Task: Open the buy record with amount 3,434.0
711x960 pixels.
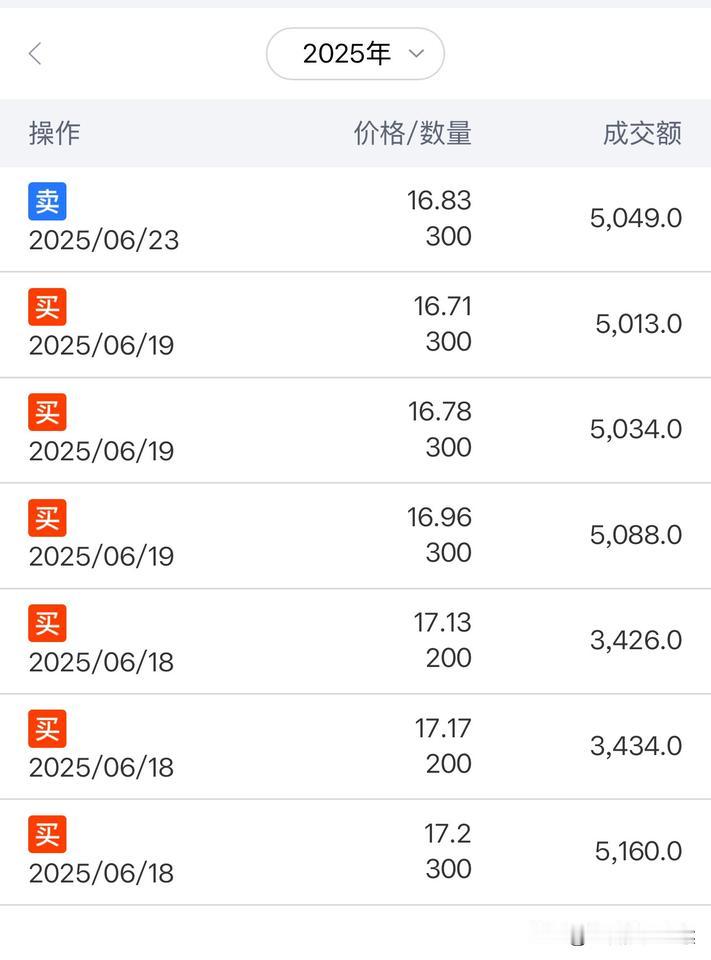Action: [x=355, y=746]
